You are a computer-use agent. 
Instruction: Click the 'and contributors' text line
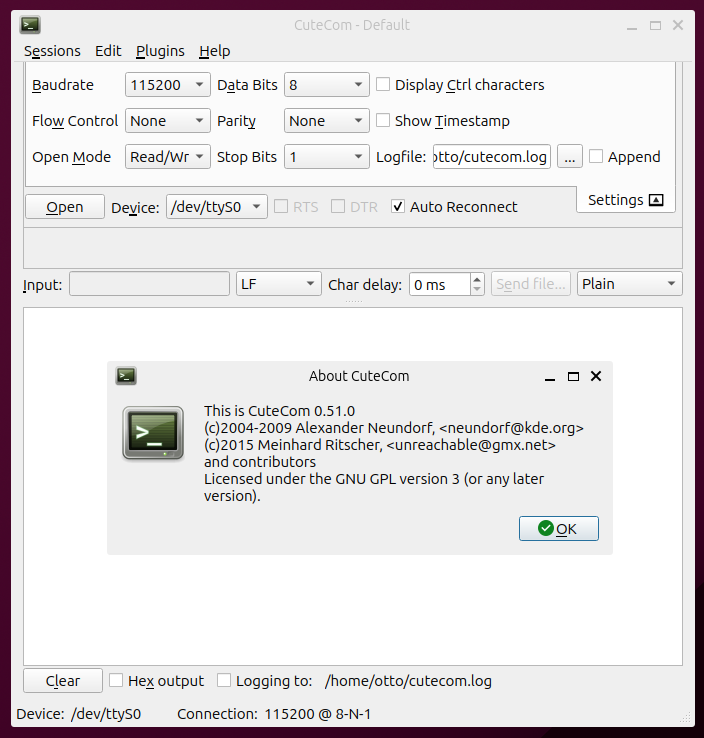pos(260,462)
